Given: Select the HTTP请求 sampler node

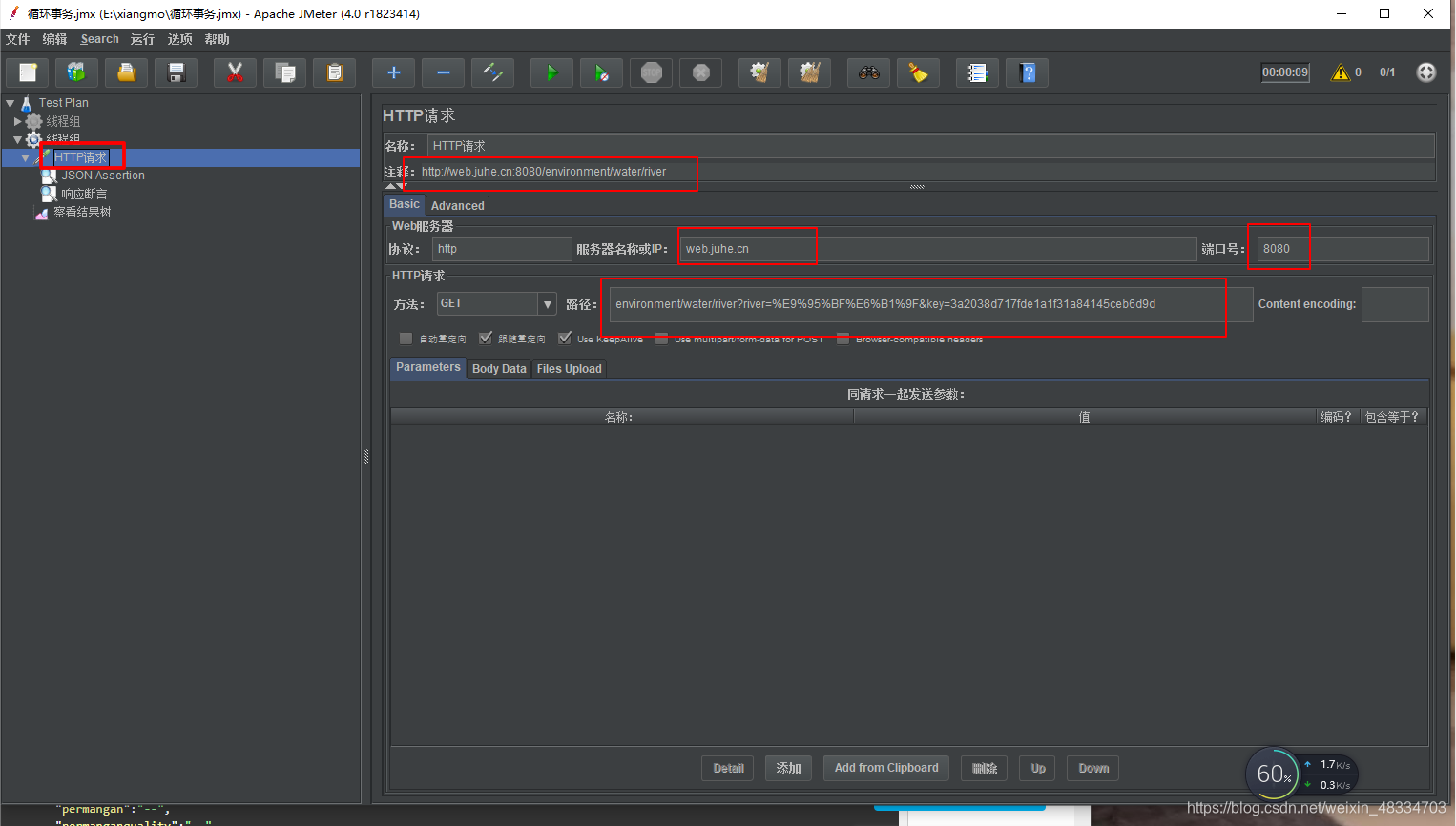Looking at the screenshot, I should [80, 157].
